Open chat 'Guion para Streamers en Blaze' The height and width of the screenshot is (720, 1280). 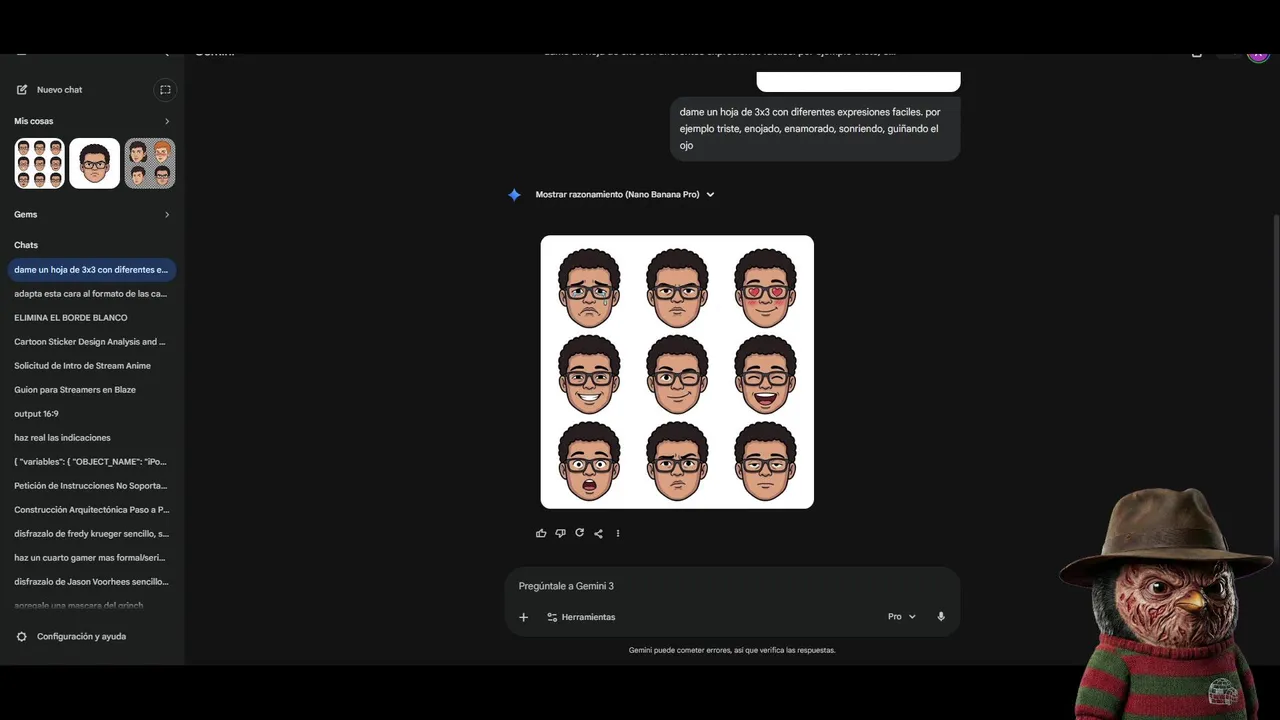(x=91, y=390)
